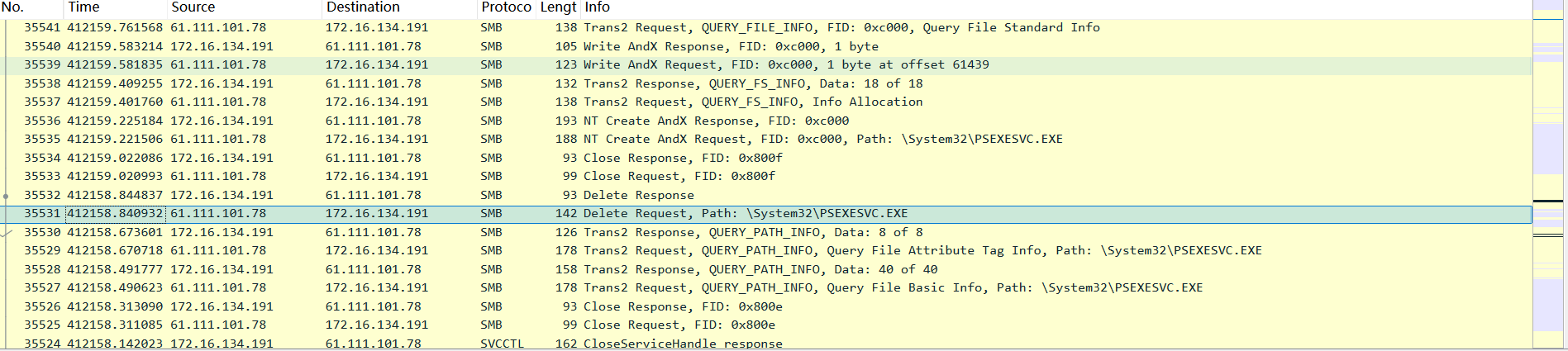1568x351 pixels.
Task: Sort packets by the No. column header
Action: (32, 7)
